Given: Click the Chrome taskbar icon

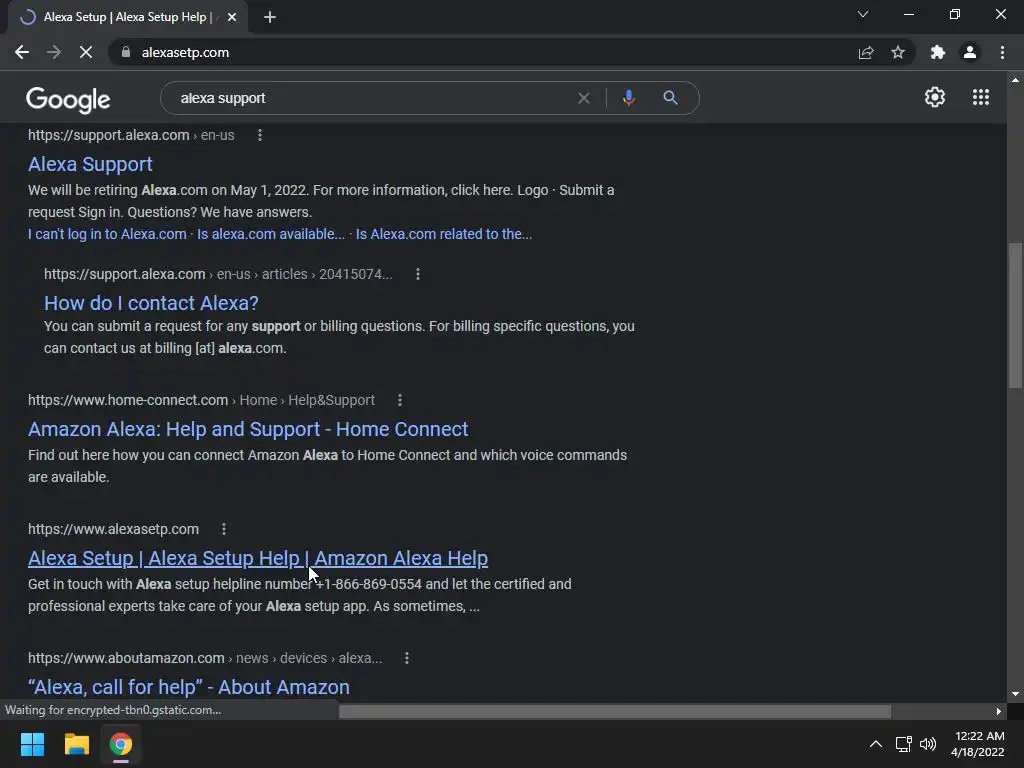Looking at the screenshot, I should click(x=121, y=744).
